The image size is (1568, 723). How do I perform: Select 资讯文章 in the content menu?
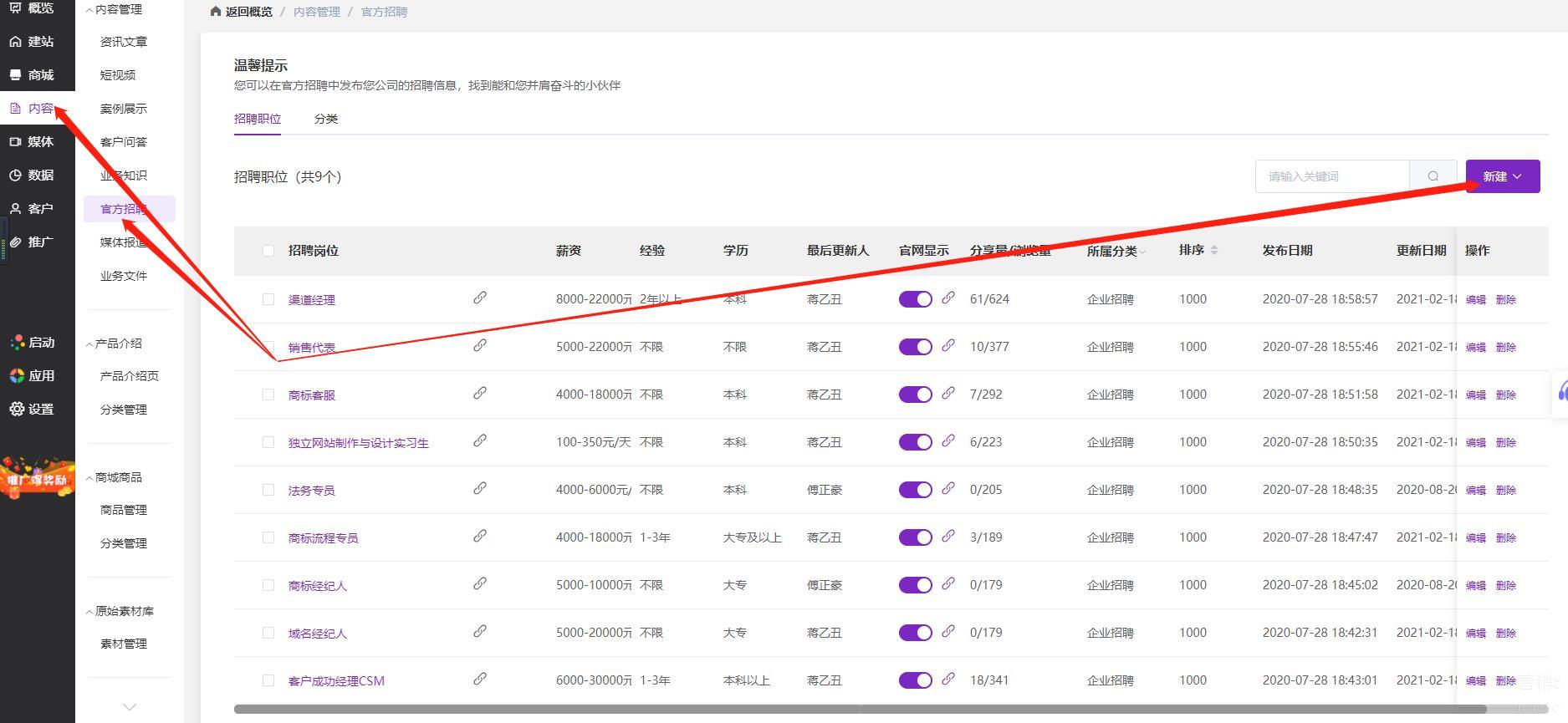coord(124,42)
